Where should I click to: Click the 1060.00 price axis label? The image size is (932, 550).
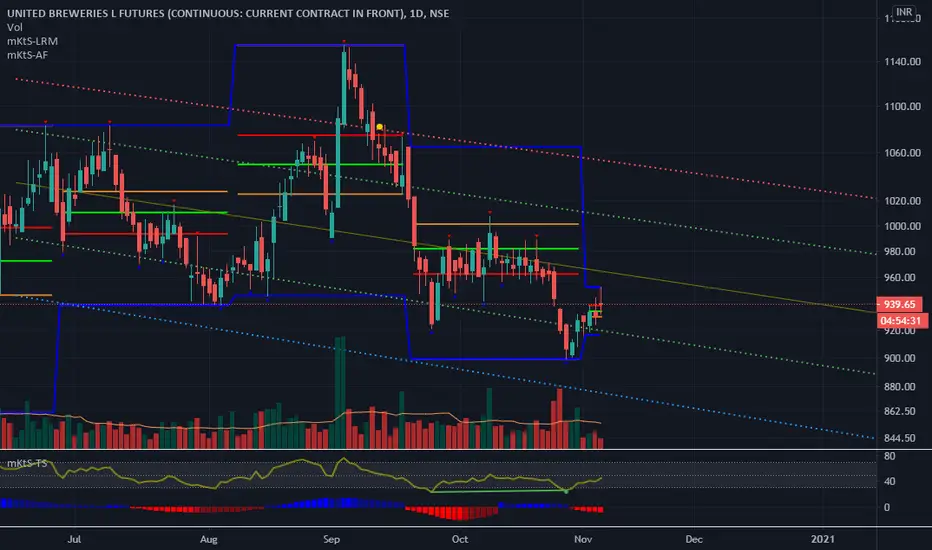pos(902,153)
